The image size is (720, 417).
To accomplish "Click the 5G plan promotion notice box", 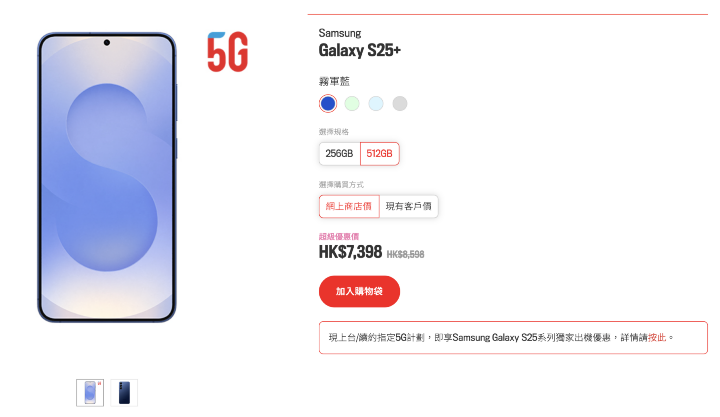I will pyautogui.click(x=512, y=338).
